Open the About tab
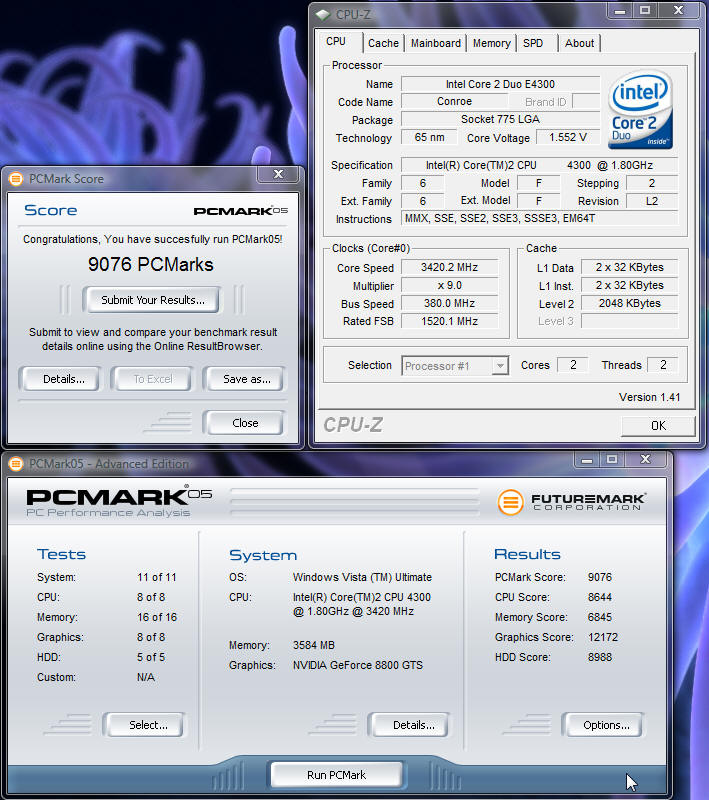Screen dimensions: 709x800 click(x=579, y=43)
